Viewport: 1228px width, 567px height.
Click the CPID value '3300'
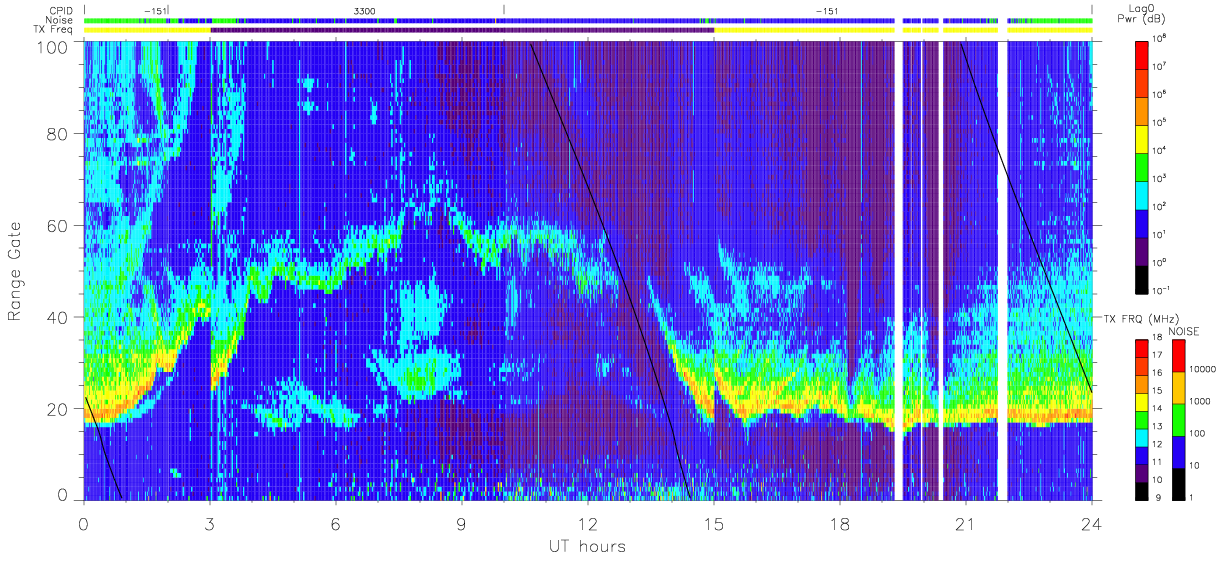[x=365, y=10]
